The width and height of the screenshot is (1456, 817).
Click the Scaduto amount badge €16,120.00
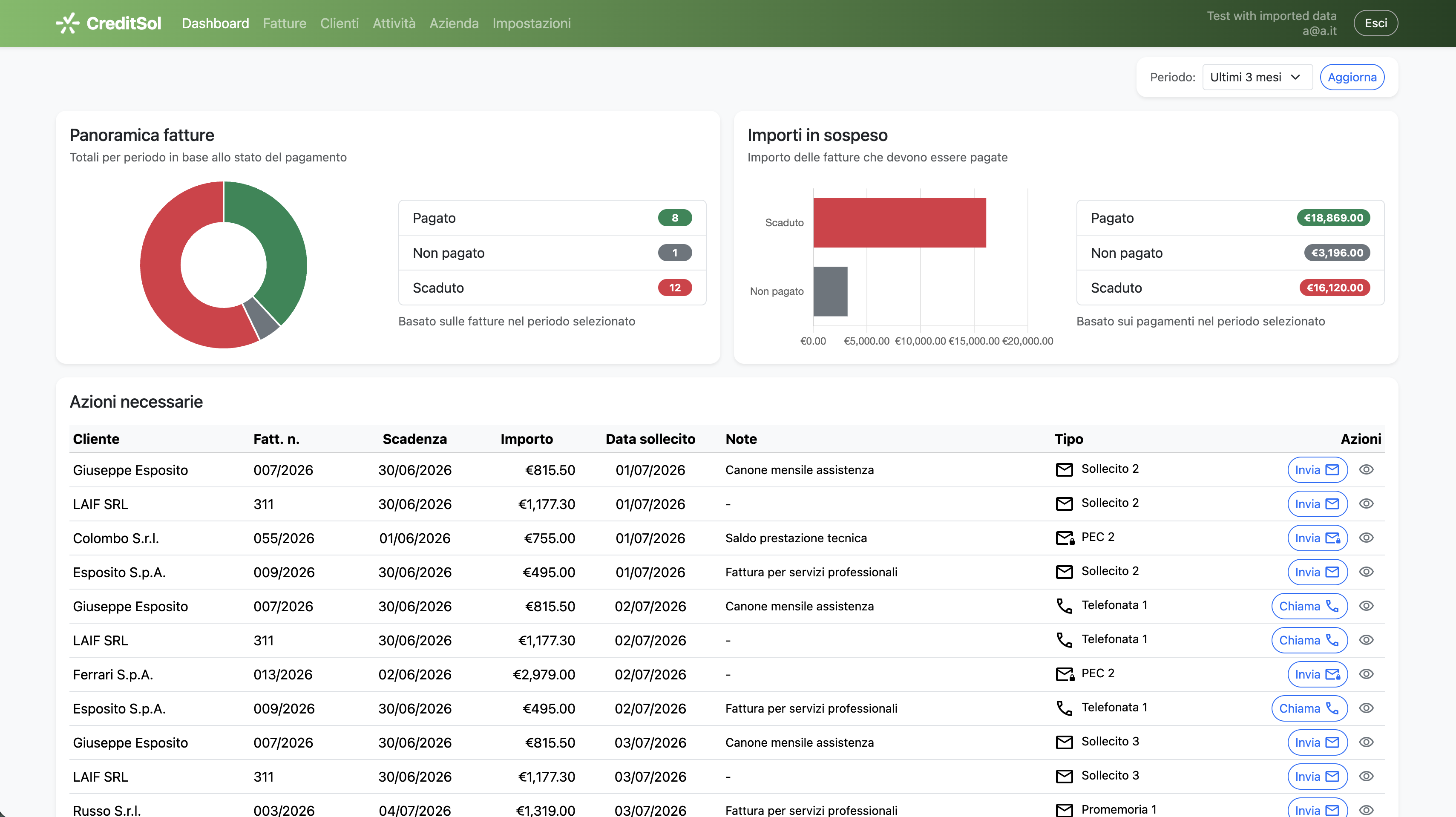1335,288
